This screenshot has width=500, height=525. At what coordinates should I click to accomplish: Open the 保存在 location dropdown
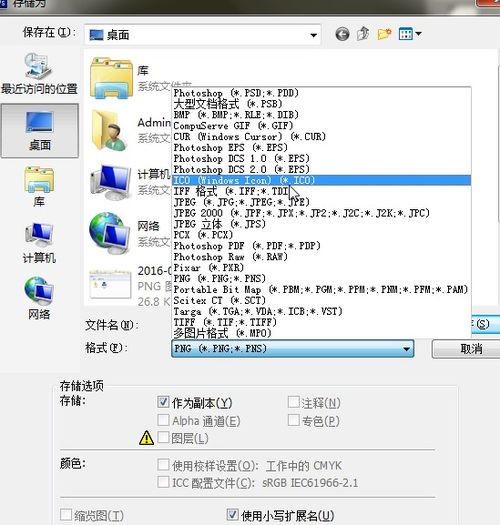pyautogui.click(x=203, y=34)
